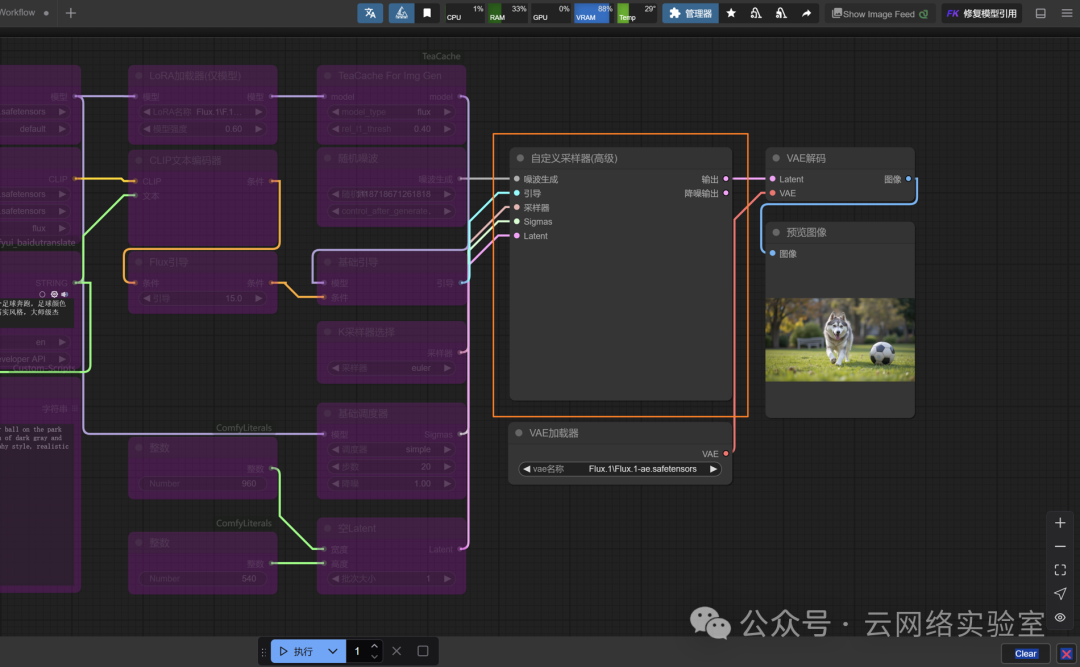Open the 管理器 manager button
Viewport: 1080px width, 667px height.
(690, 13)
